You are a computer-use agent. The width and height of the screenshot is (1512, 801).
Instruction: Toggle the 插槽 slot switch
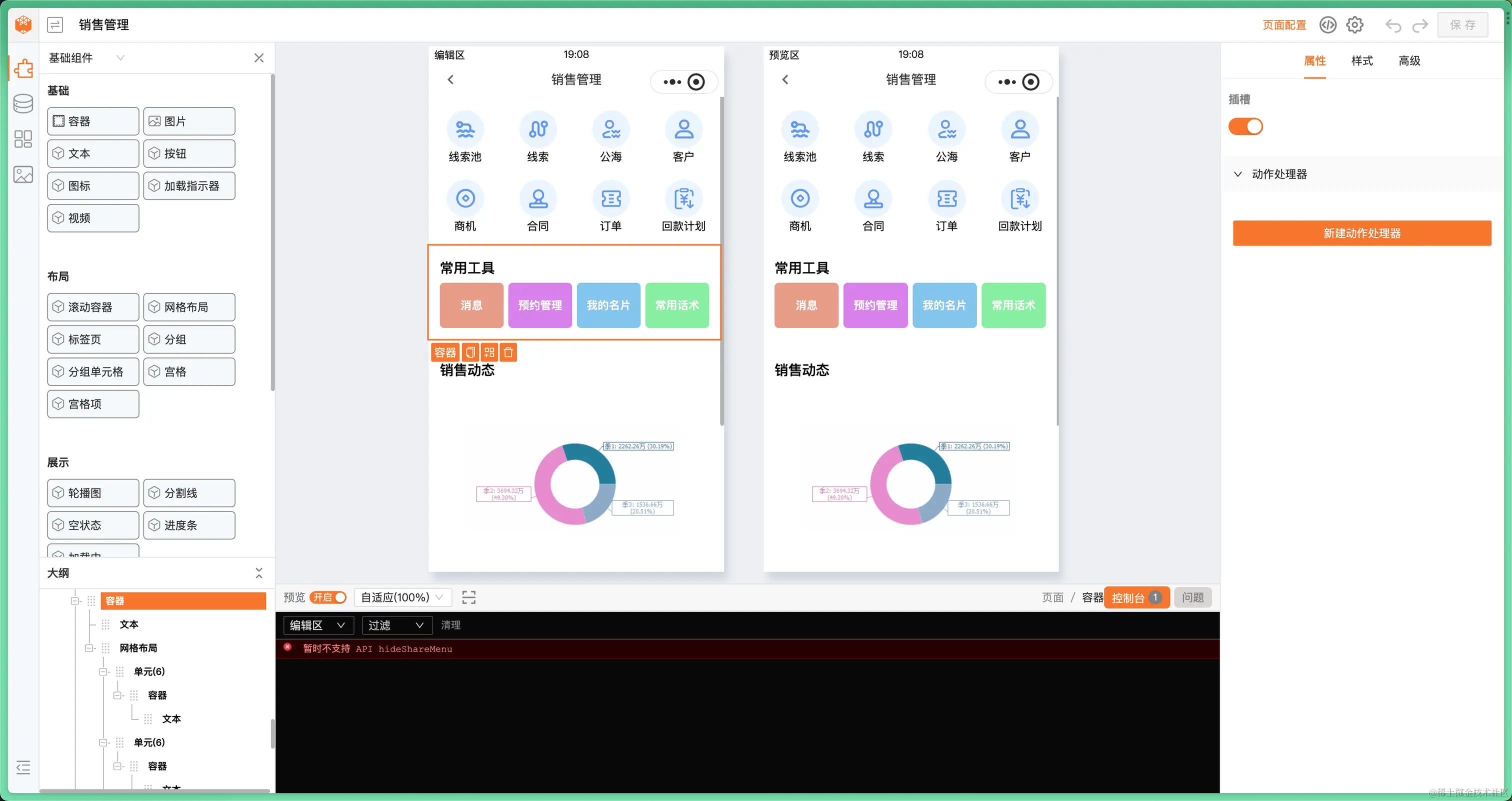click(x=1245, y=127)
